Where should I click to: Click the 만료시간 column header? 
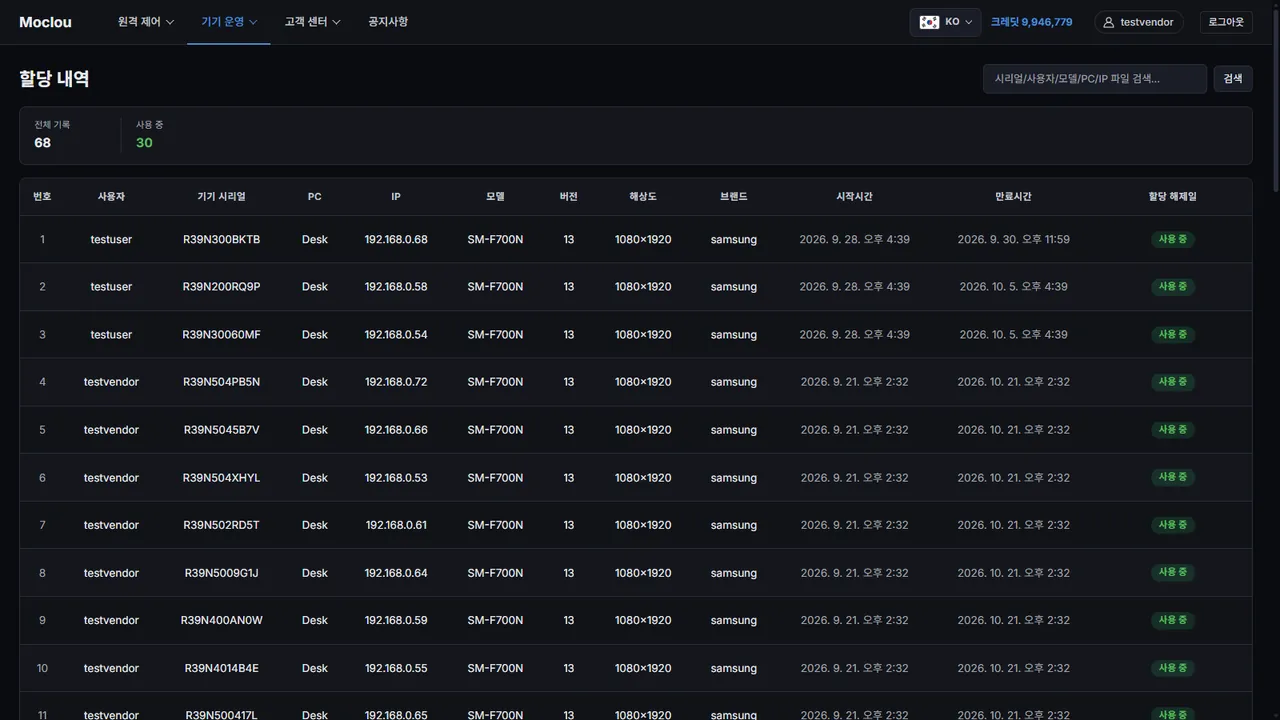click(1013, 197)
